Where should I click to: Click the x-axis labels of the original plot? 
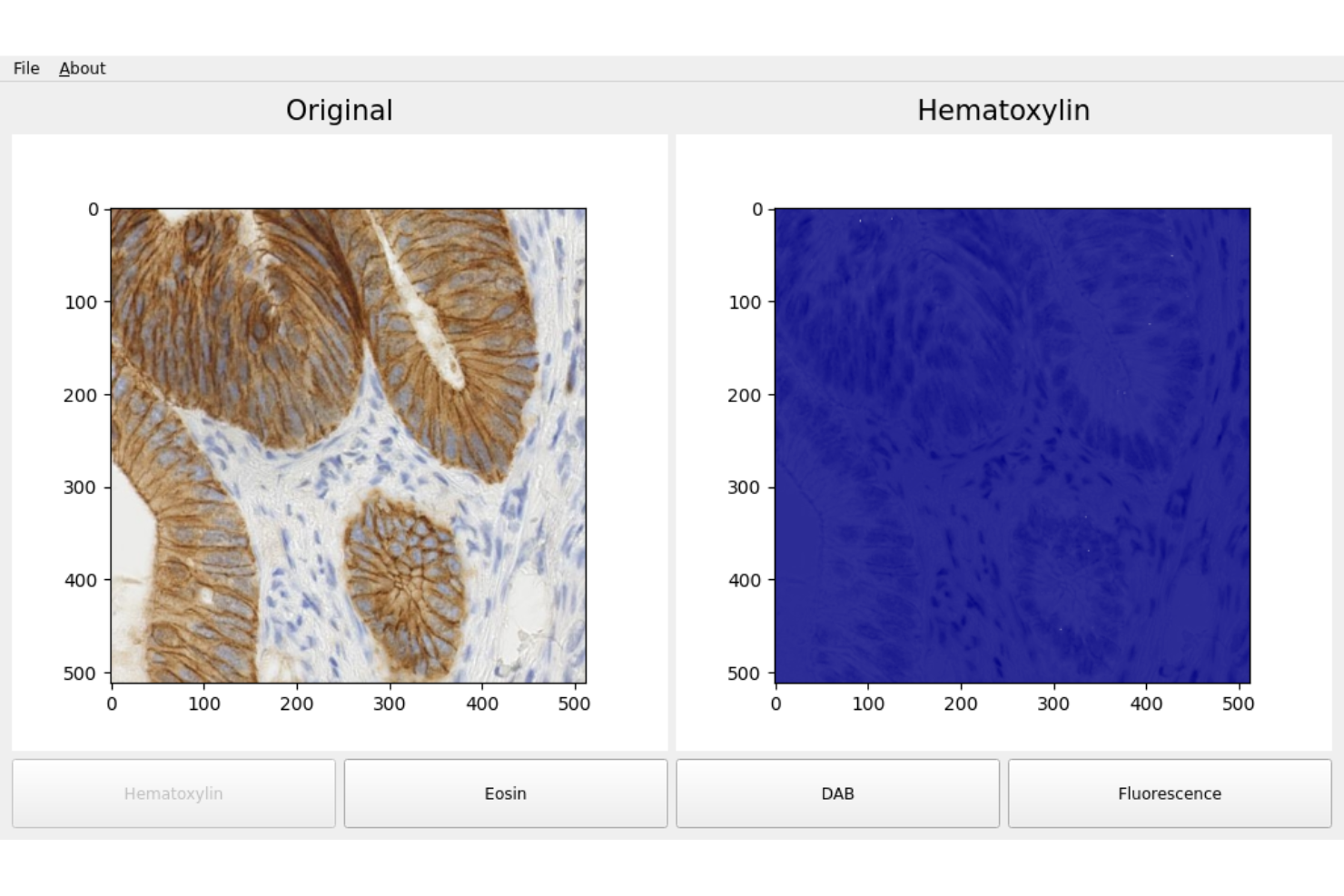point(349,704)
